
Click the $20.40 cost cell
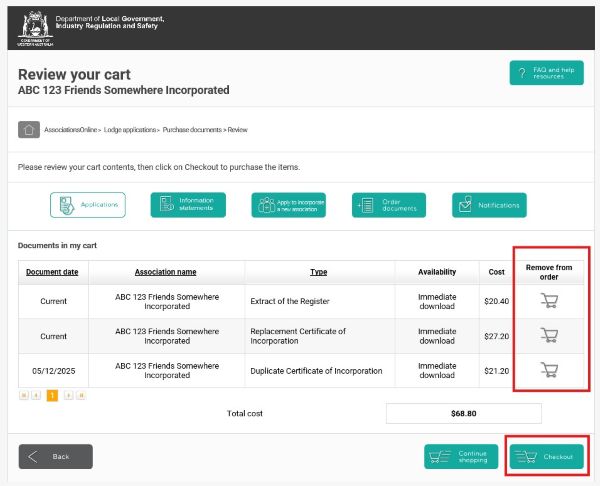point(496,301)
